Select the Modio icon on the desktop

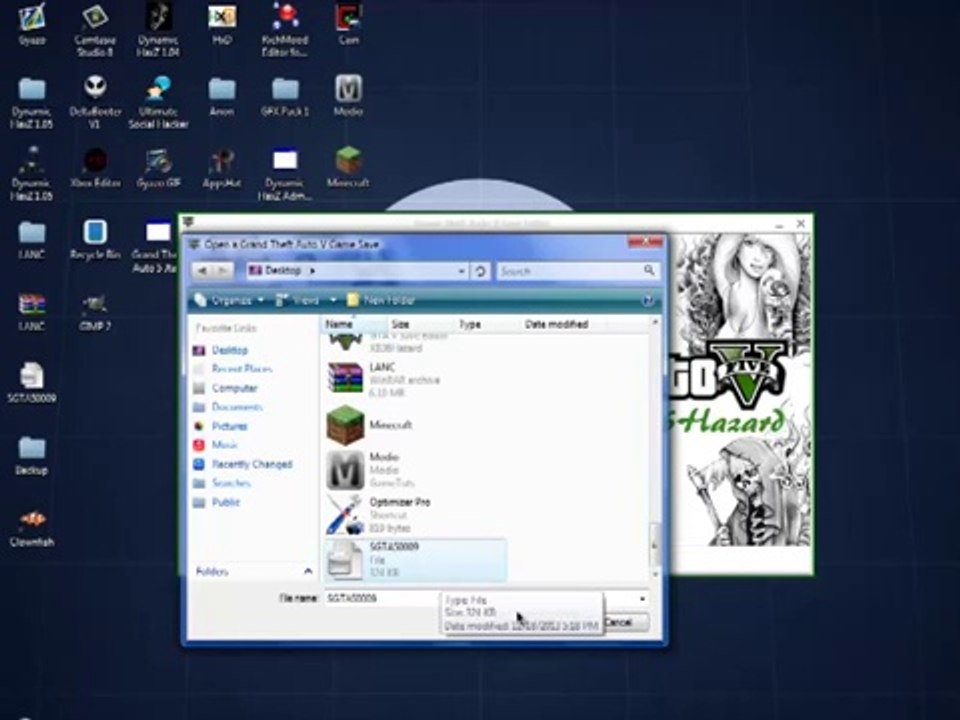348,96
